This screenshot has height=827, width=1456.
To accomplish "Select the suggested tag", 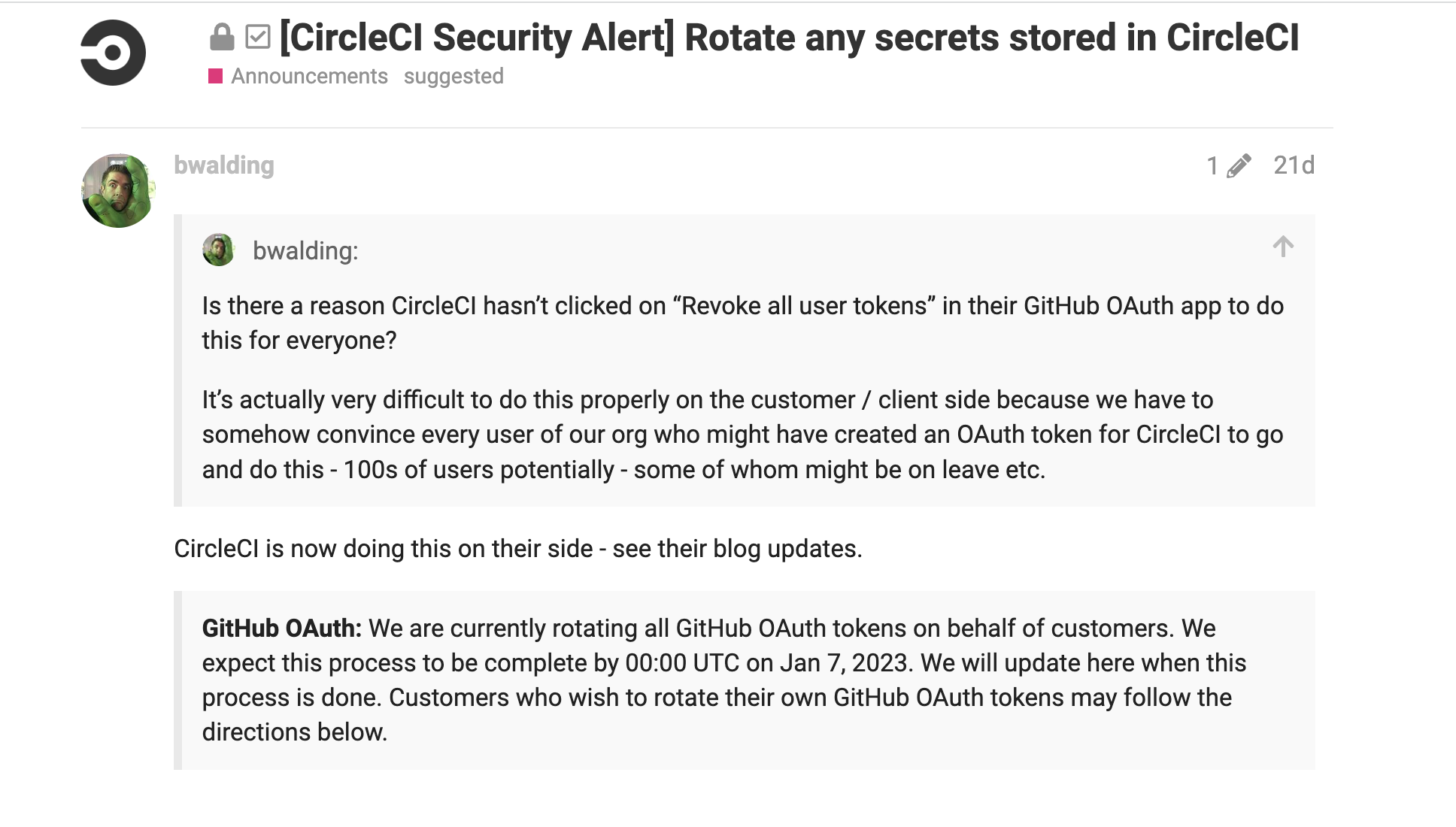I will pyautogui.click(x=454, y=75).
